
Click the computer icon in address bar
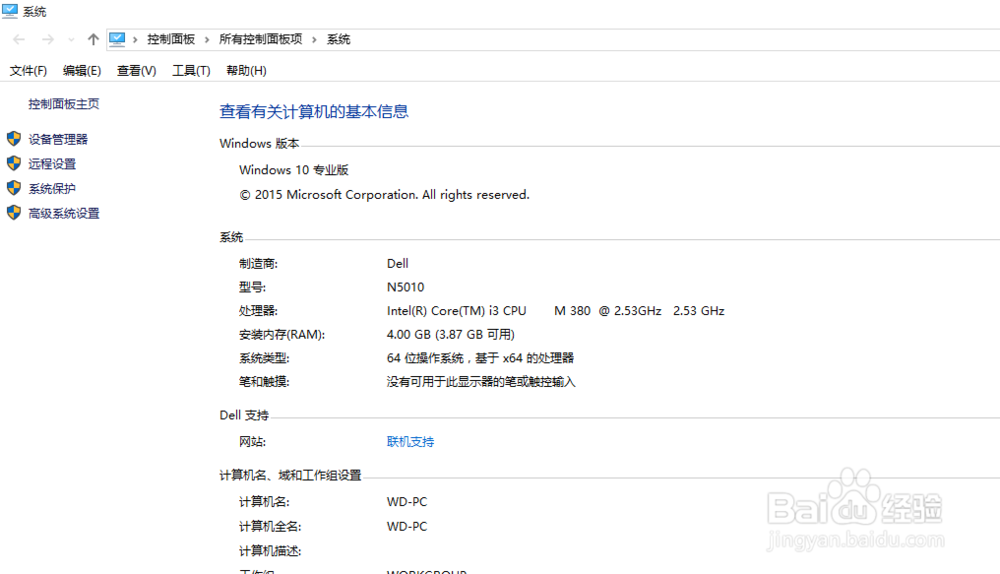click(117, 40)
